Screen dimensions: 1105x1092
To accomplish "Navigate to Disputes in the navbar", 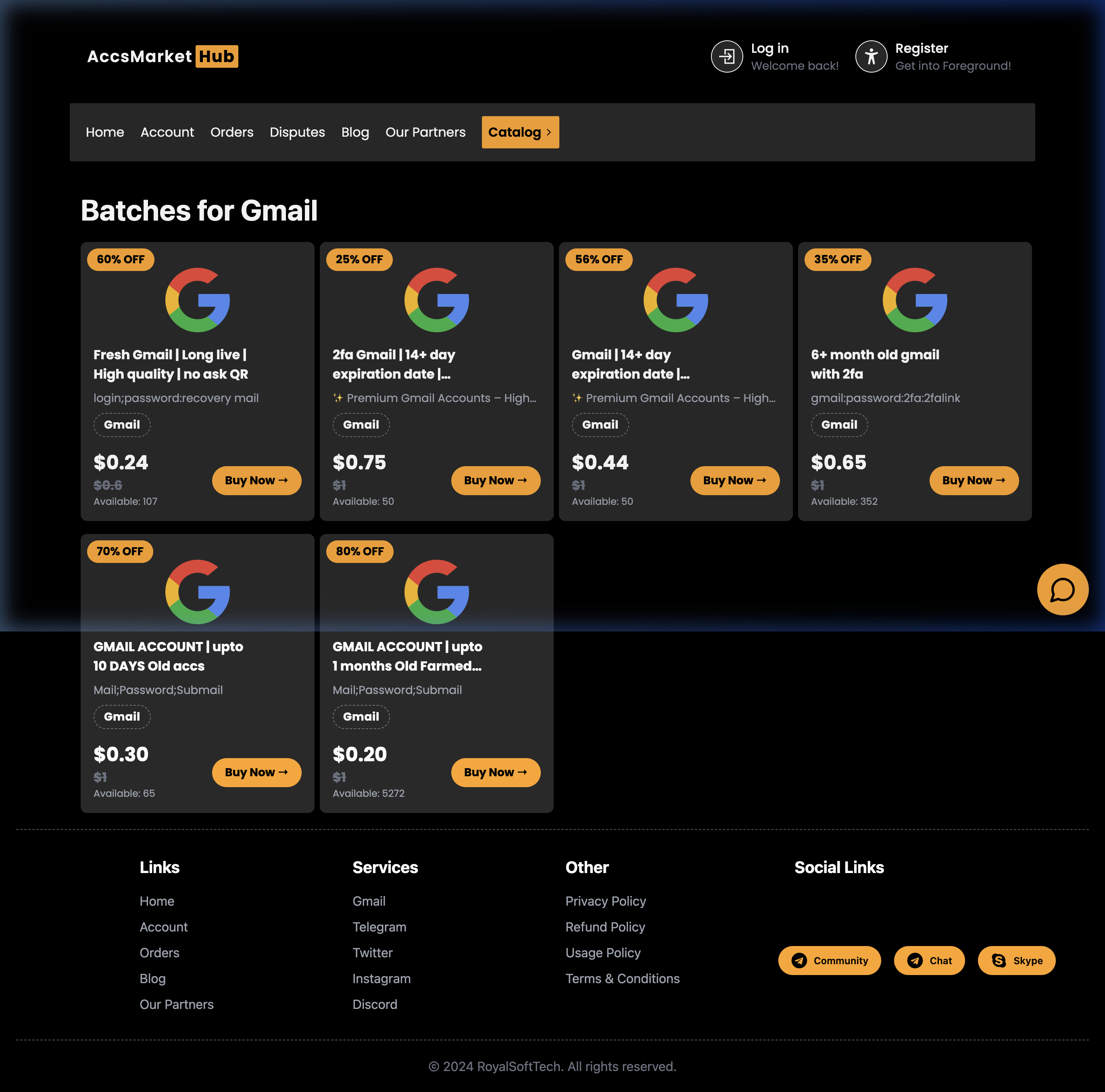I will click(297, 132).
